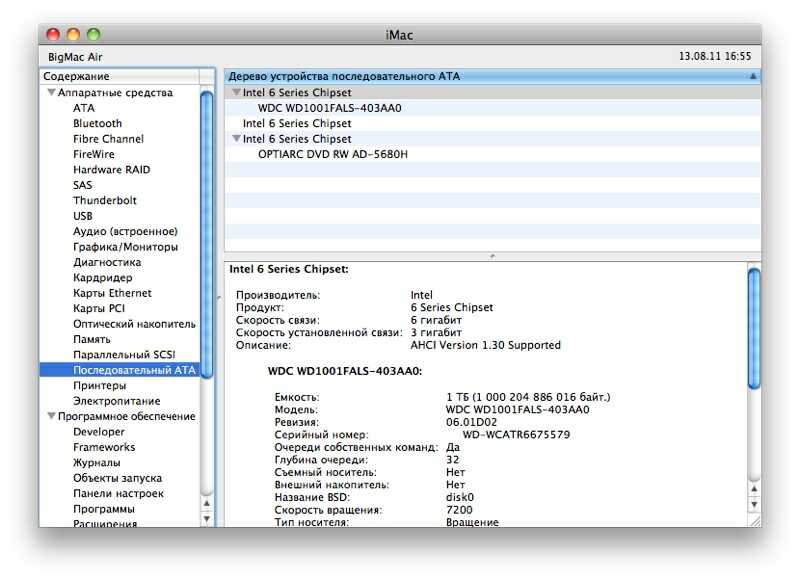
Task: Select the WDC WD1001FALS-403AA0 drive
Action: [329, 108]
